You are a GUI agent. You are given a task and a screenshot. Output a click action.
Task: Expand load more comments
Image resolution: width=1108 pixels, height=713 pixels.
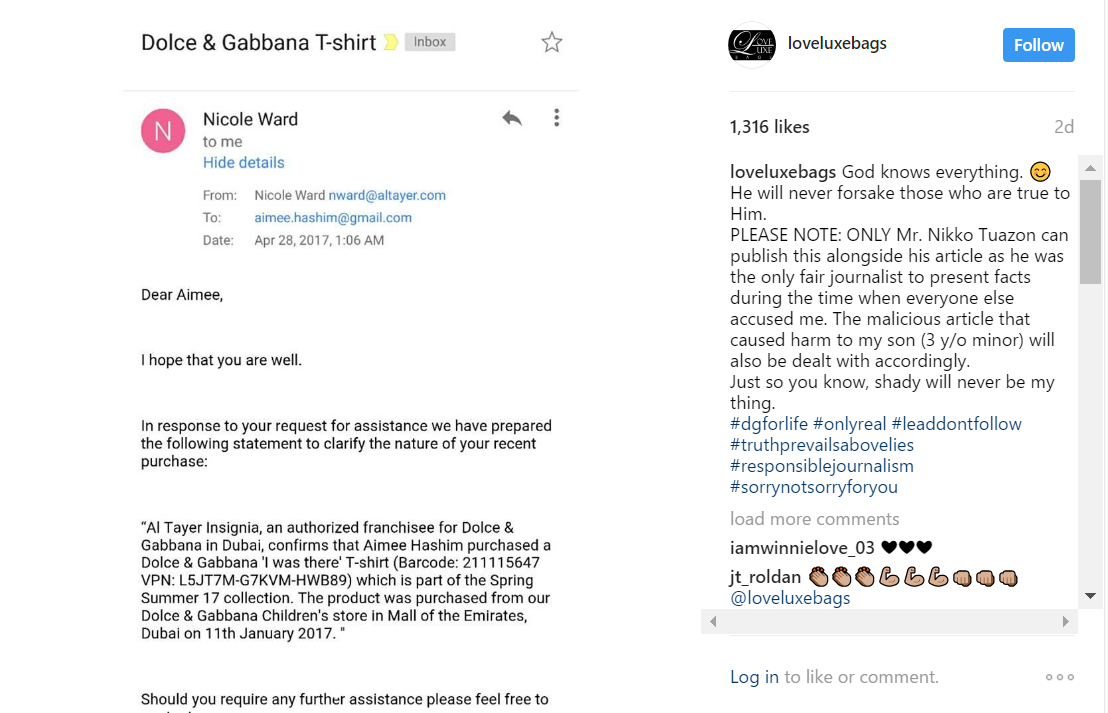(x=815, y=519)
